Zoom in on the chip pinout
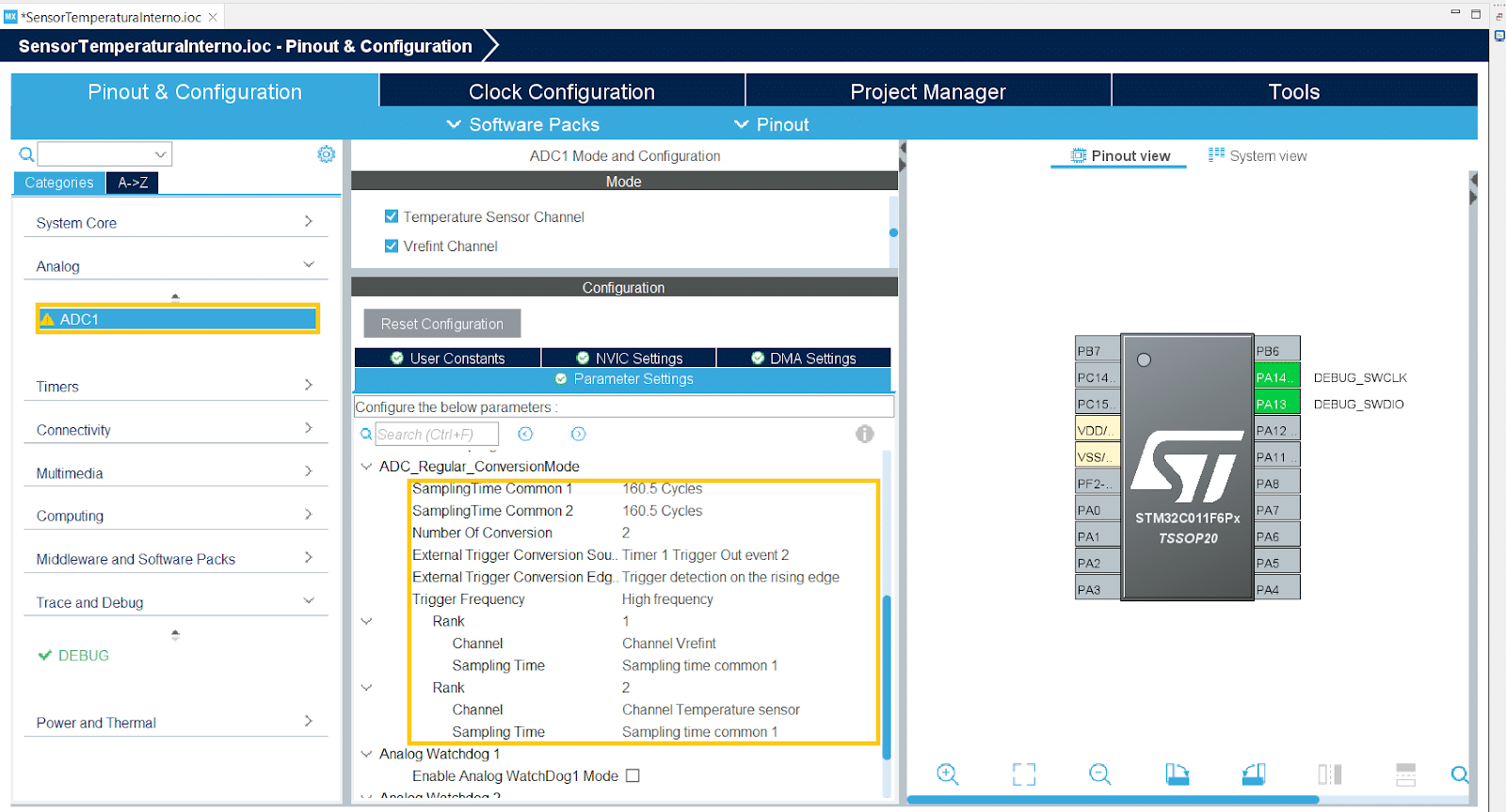 (947, 773)
